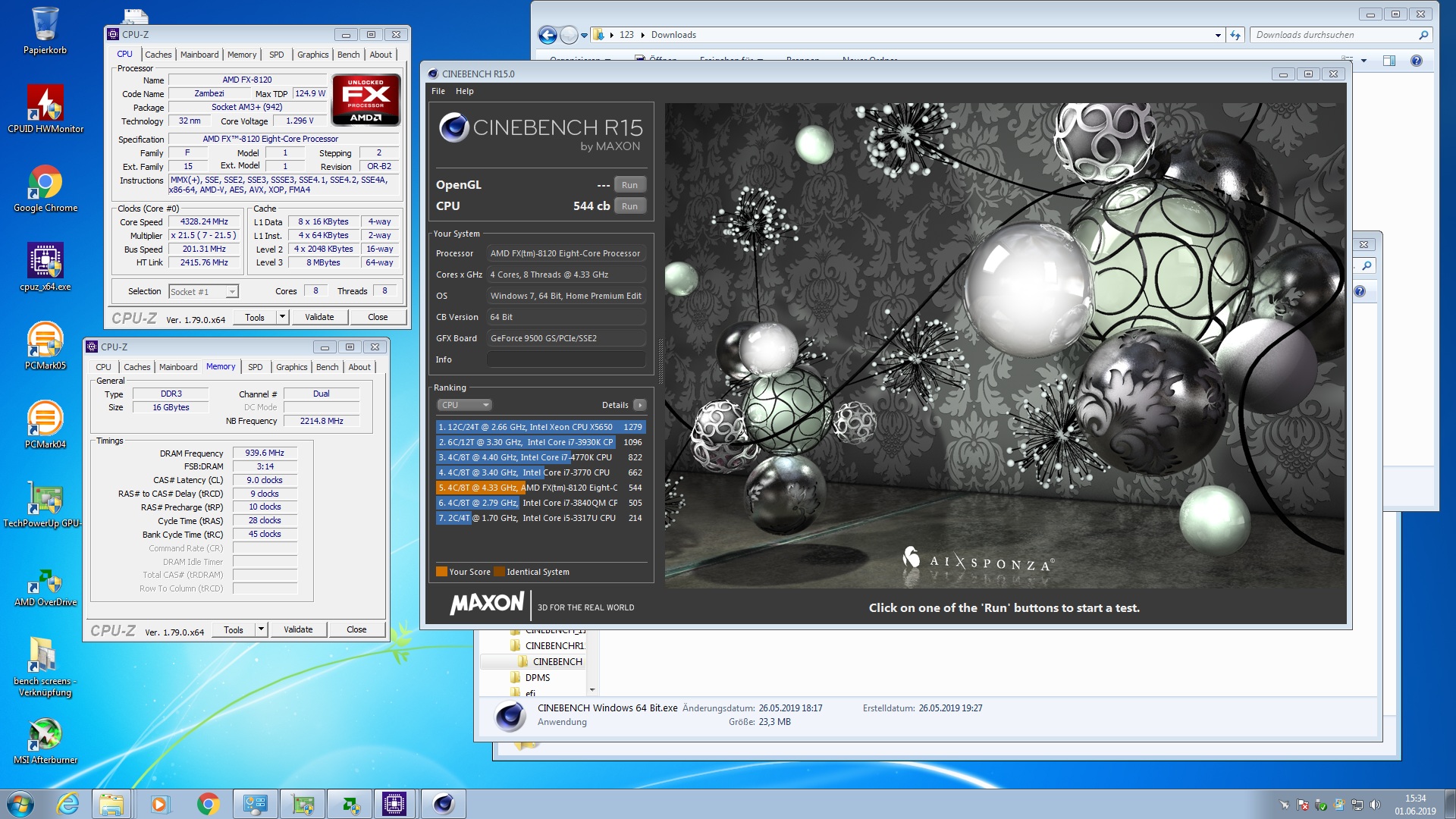1456x819 pixels.
Task: Open the volume speaker tray icon
Action: point(1376,805)
